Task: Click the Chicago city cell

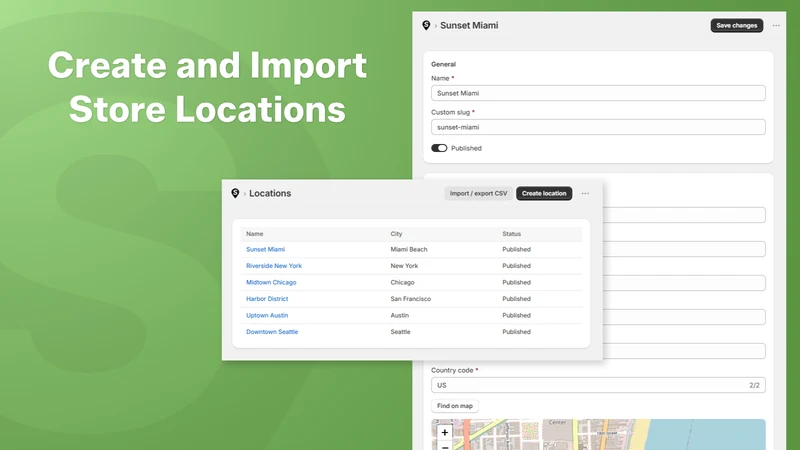Action: coord(402,282)
